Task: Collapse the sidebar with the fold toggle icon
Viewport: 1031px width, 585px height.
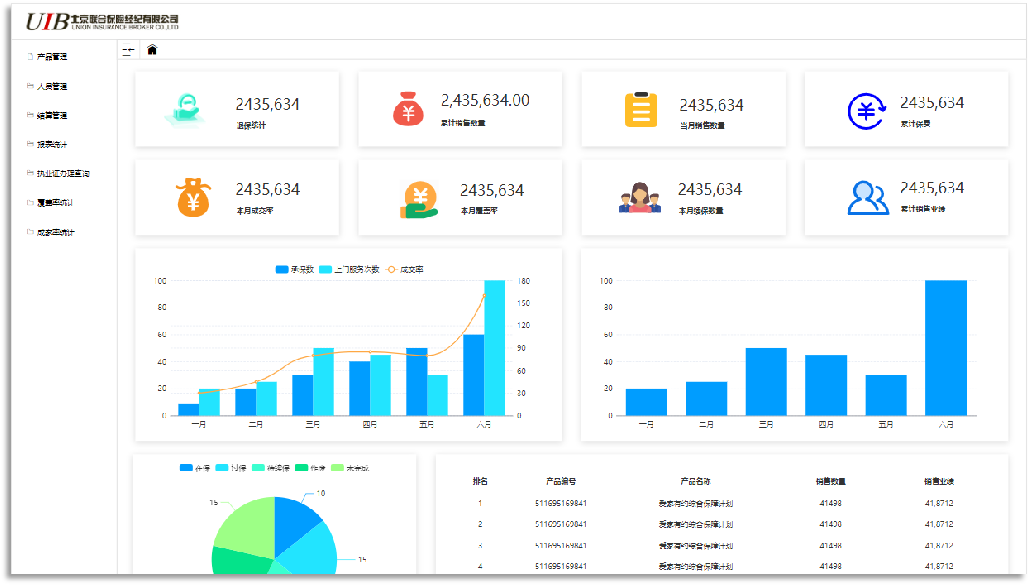Action: point(128,51)
